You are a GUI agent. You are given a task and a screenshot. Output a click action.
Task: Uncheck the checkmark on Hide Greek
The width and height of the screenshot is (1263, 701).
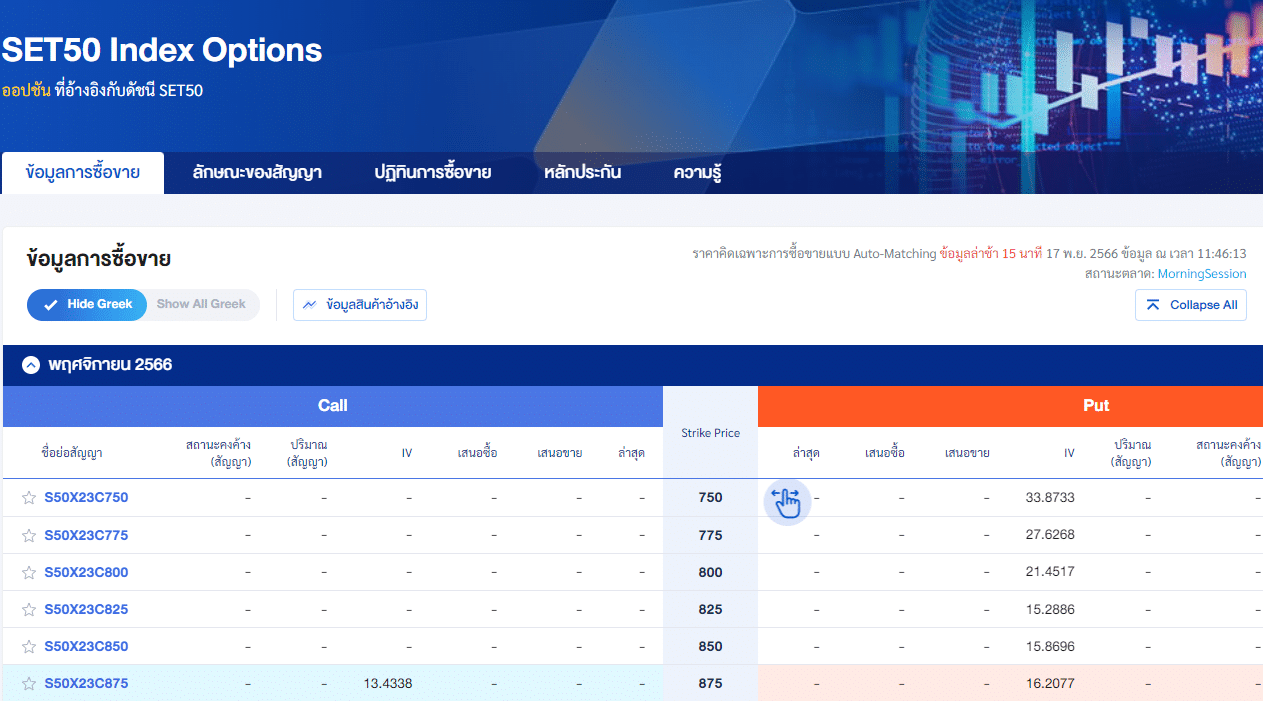click(50, 304)
